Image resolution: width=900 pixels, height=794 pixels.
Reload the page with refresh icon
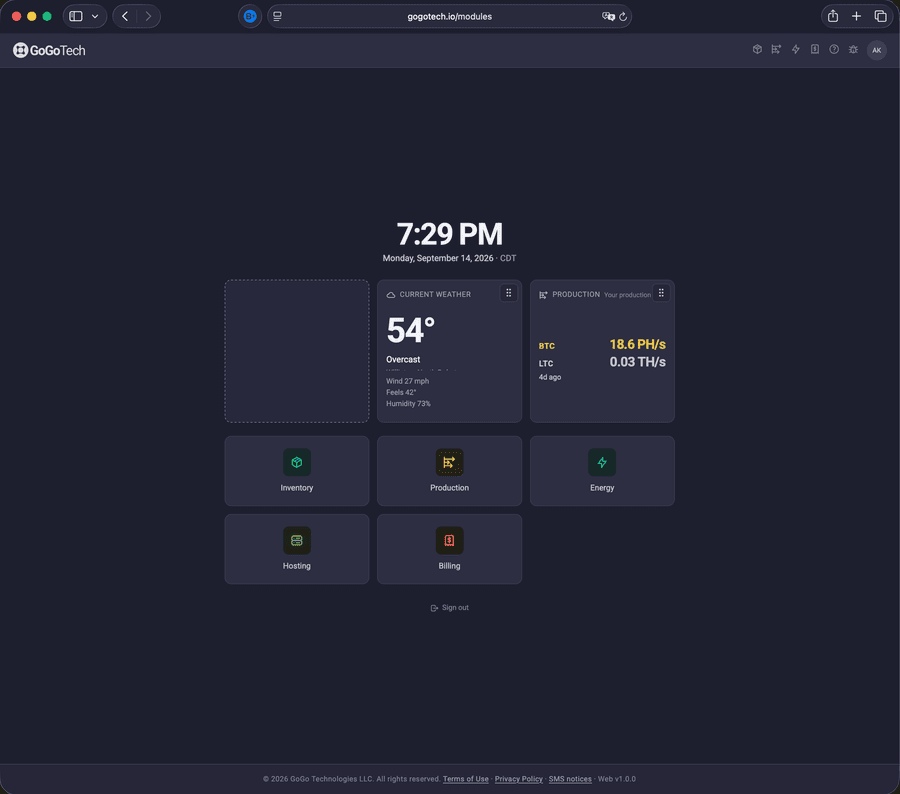[x=623, y=17]
